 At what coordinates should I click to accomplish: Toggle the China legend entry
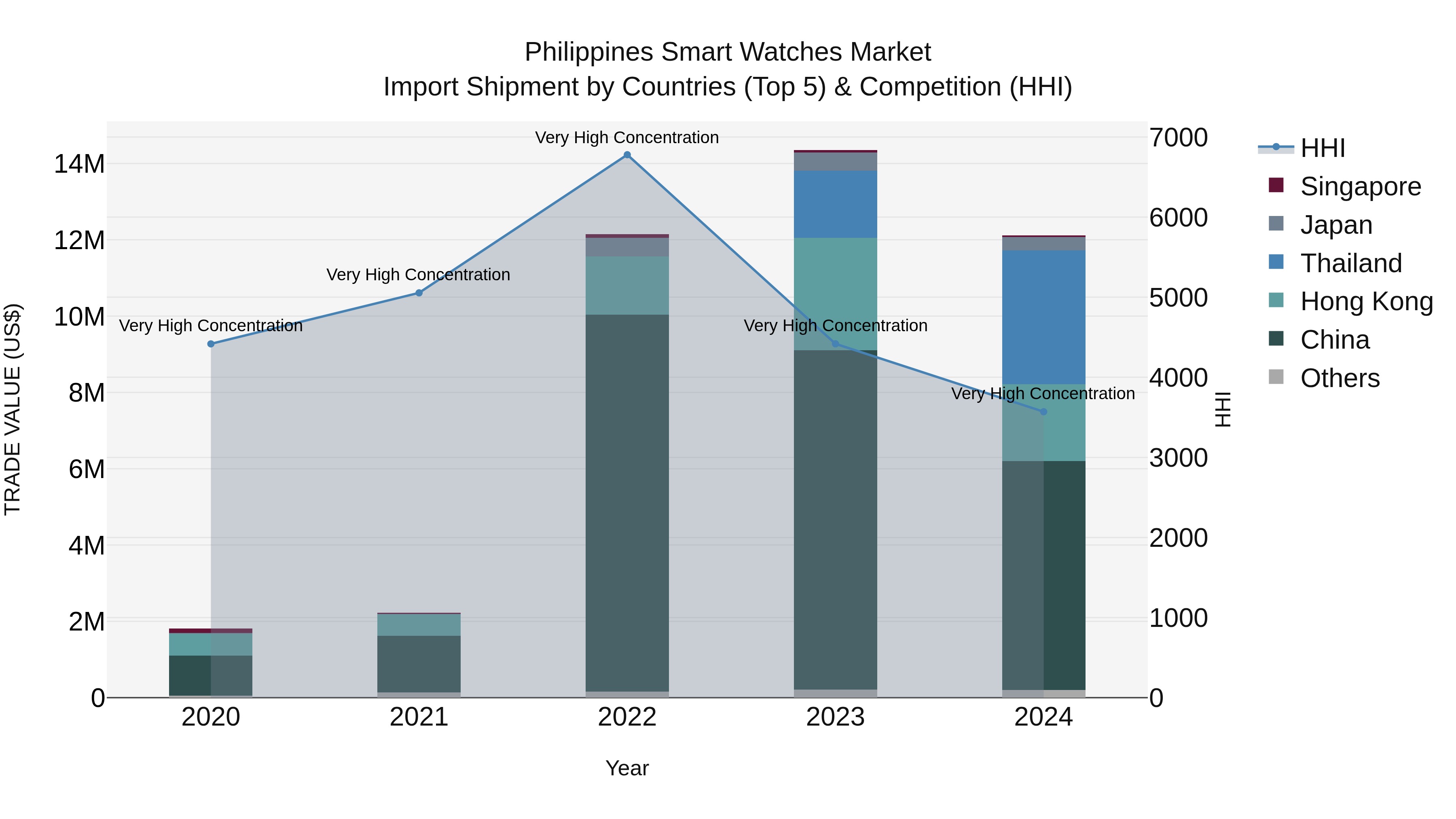tap(1318, 340)
